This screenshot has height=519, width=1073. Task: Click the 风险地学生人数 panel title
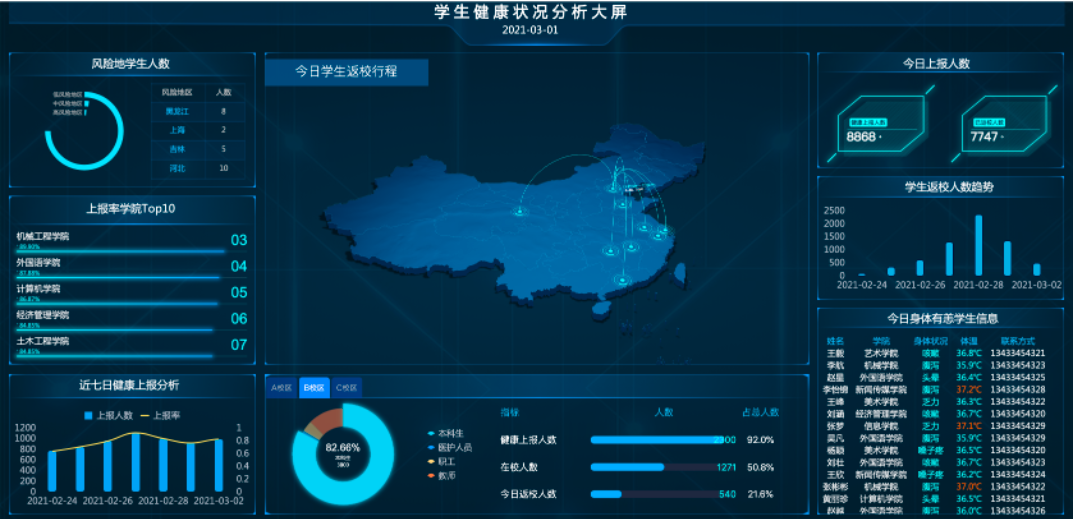pyautogui.click(x=131, y=64)
